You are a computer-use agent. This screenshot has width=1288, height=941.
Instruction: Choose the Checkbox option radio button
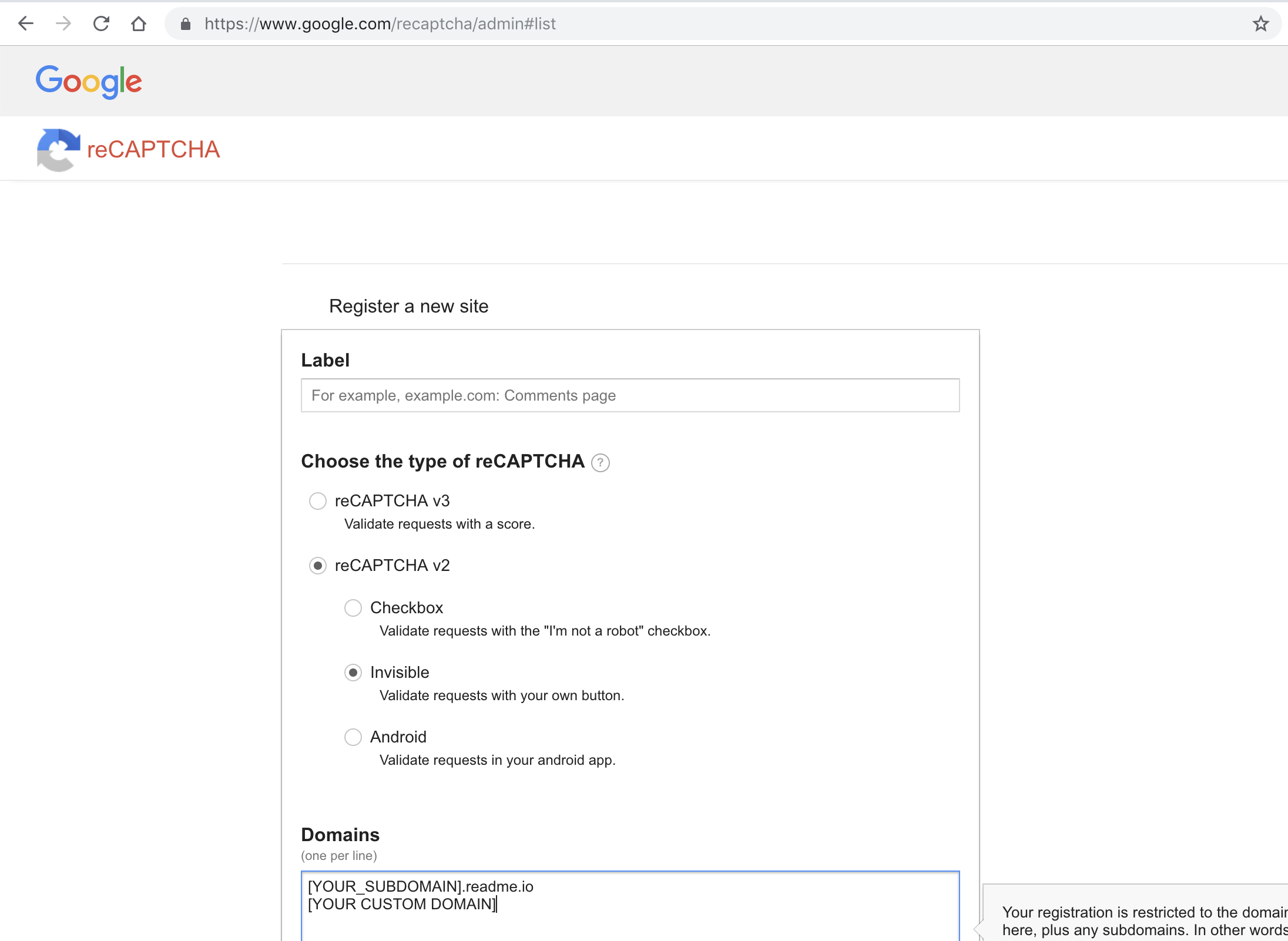coord(353,608)
